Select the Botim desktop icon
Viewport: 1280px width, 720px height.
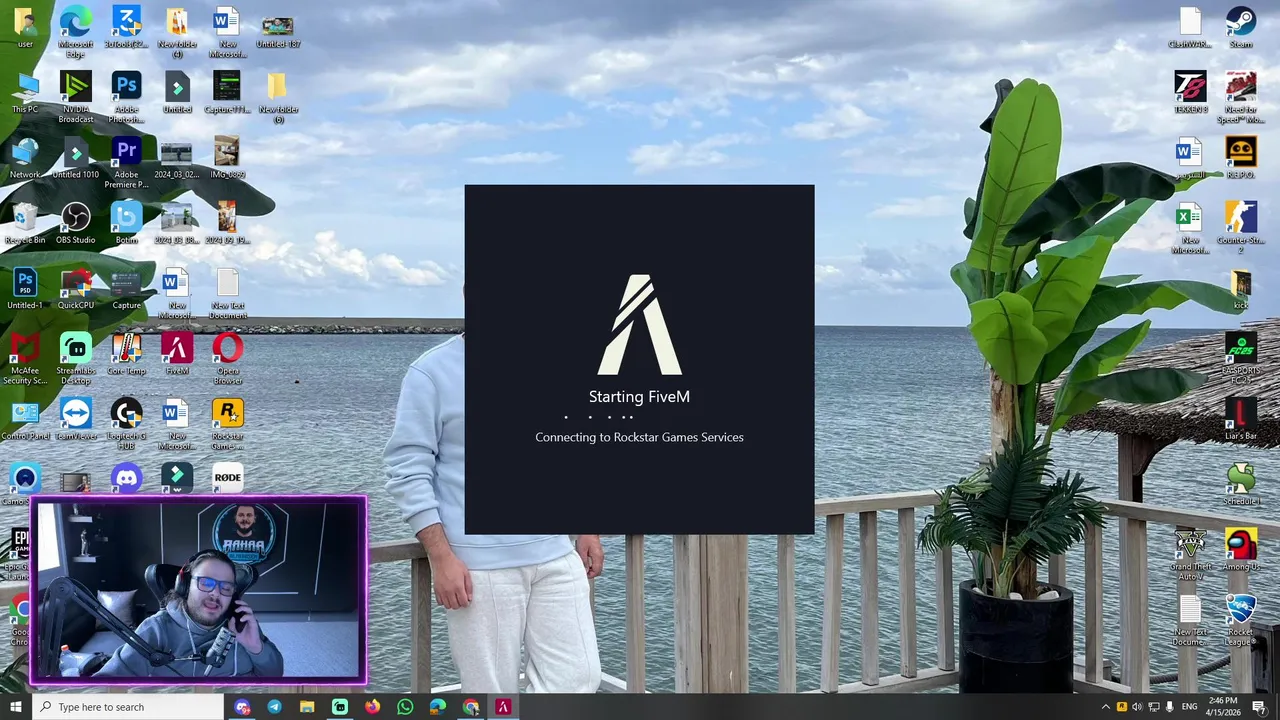(126, 224)
